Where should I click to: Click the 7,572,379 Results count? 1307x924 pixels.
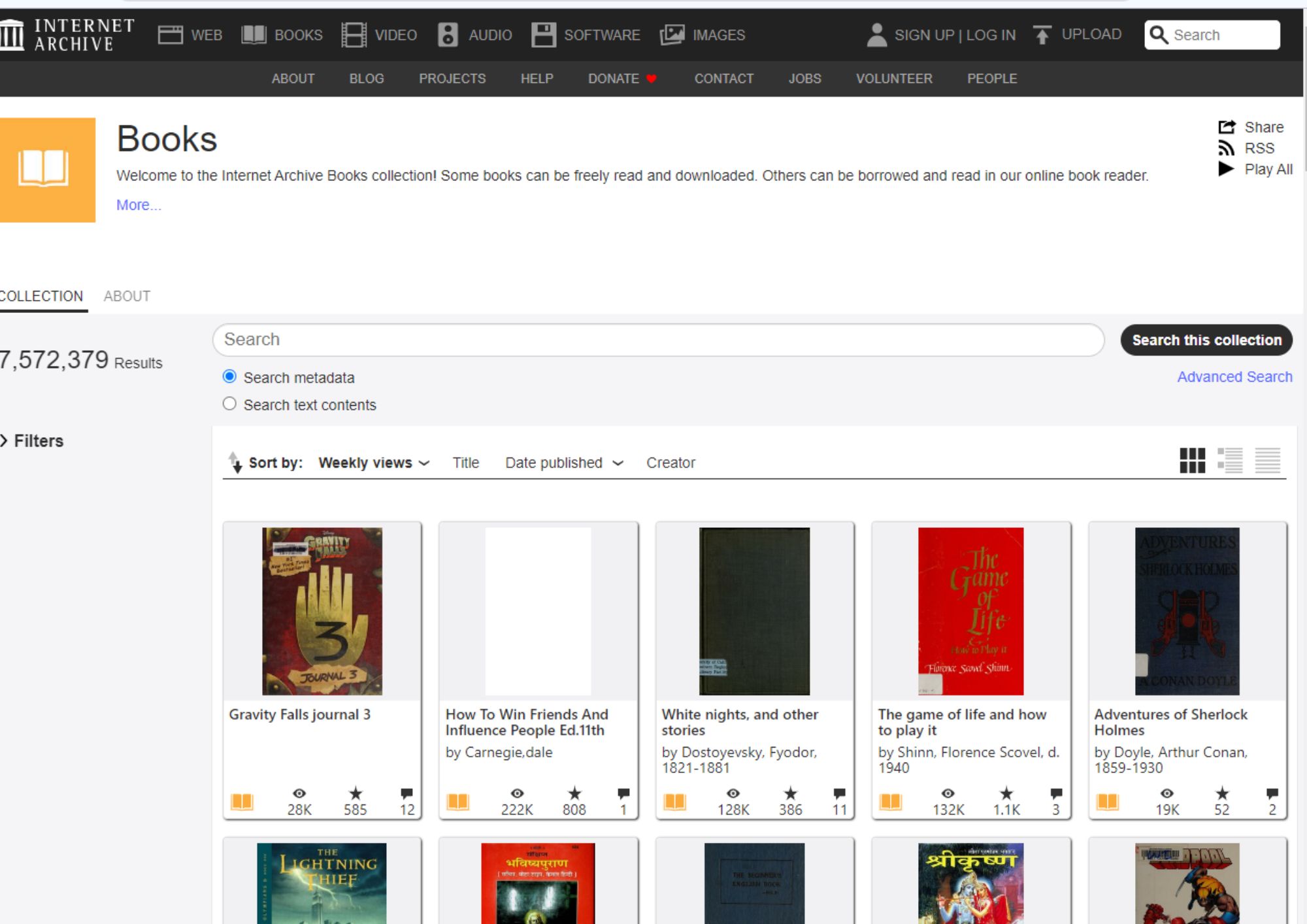point(80,360)
